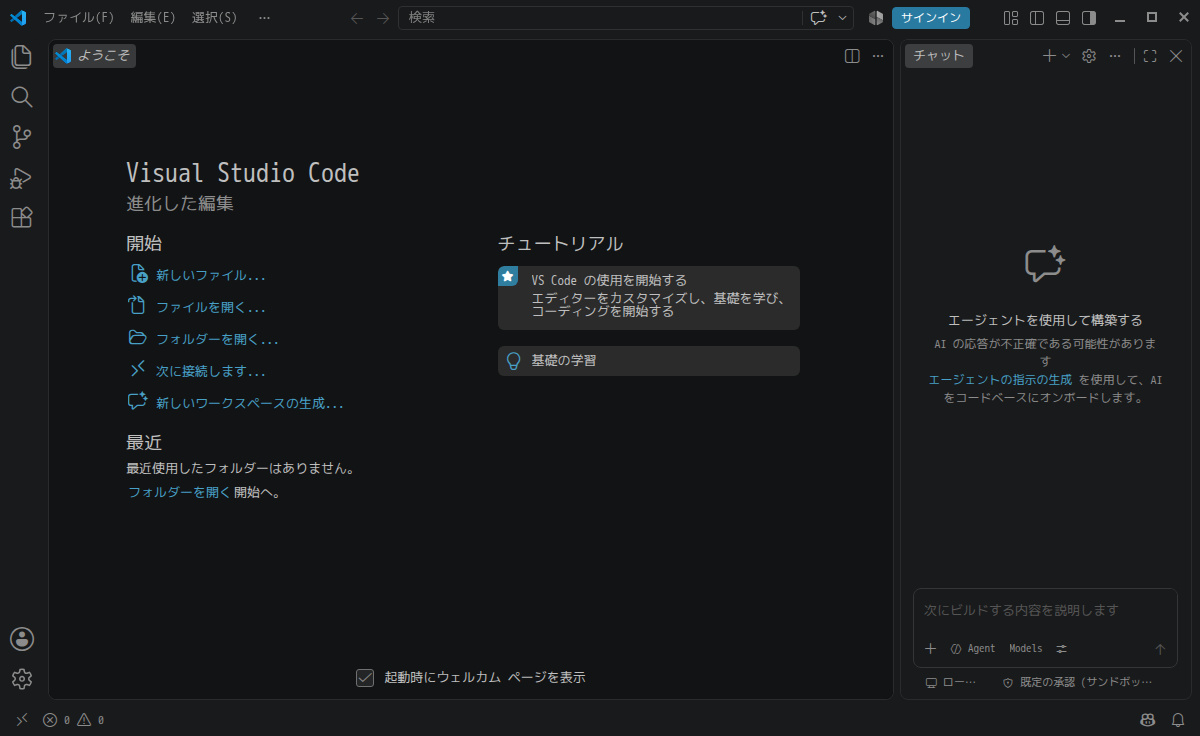Split the editor to the right

pos(852,56)
